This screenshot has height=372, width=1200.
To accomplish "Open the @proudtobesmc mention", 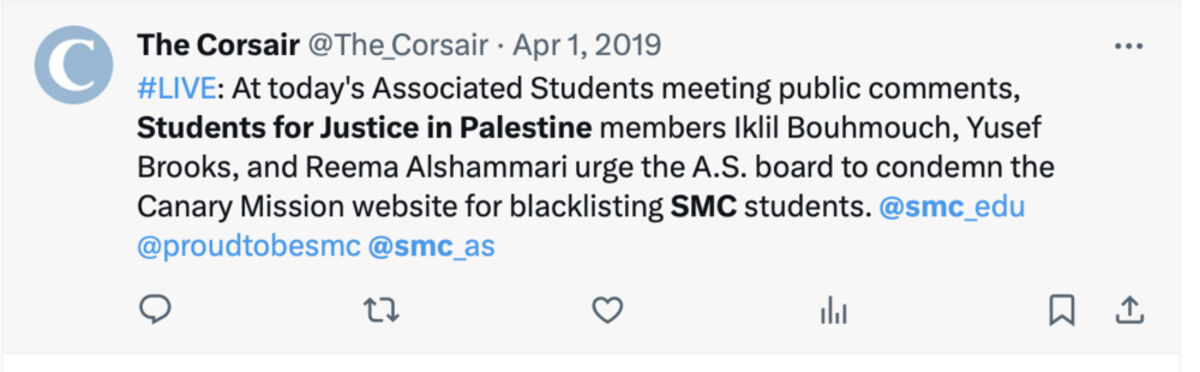I will pos(248,246).
